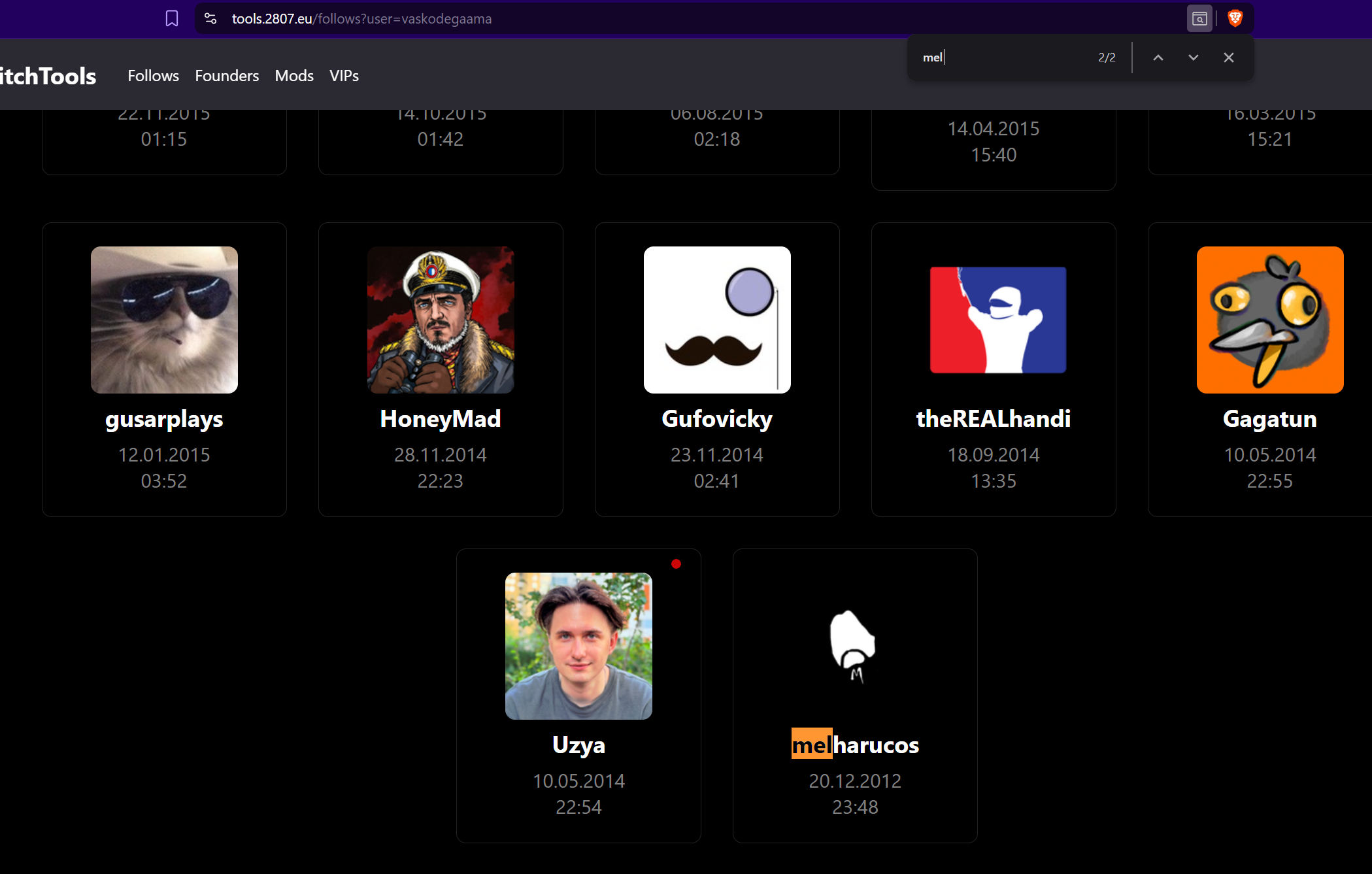Click the find-in-page toolbar icon
Image resolution: width=1372 pixels, height=874 pixels.
[1199, 18]
